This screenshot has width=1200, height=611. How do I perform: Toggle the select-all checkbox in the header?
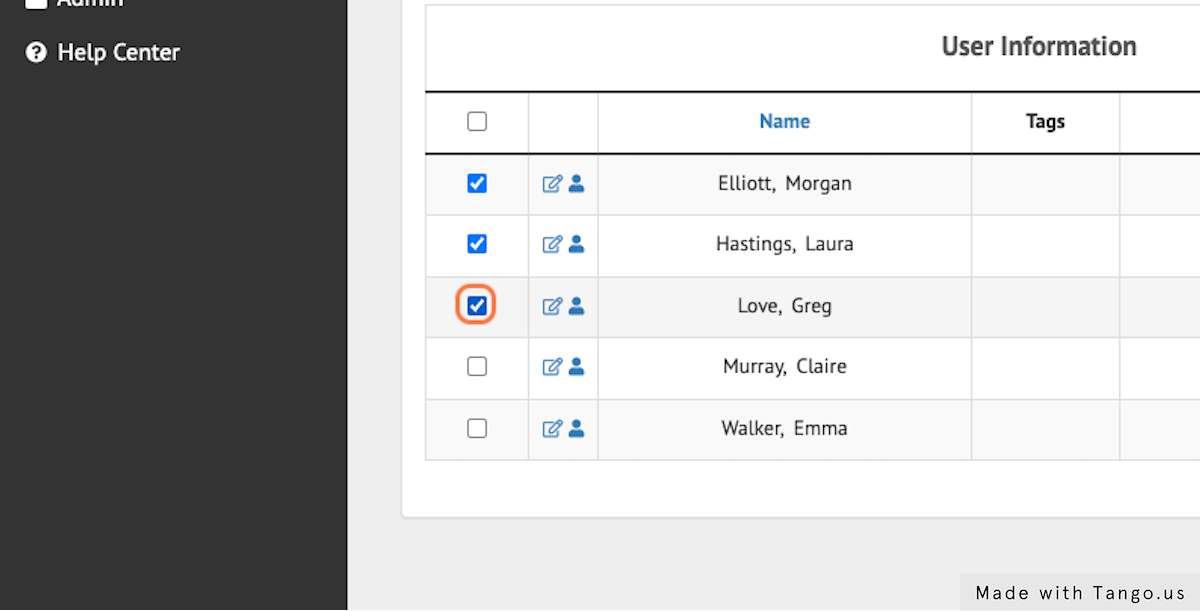(476, 120)
